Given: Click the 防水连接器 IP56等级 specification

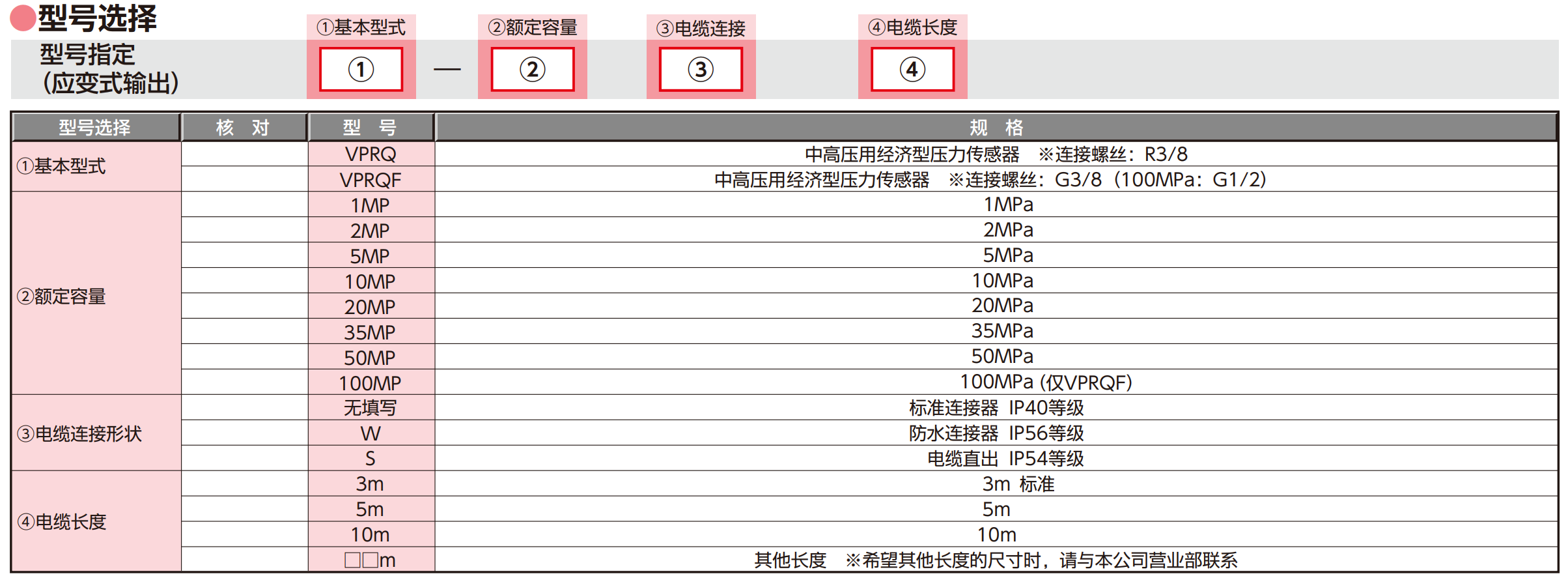Looking at the screenshot, I should [x=996, y=433].
